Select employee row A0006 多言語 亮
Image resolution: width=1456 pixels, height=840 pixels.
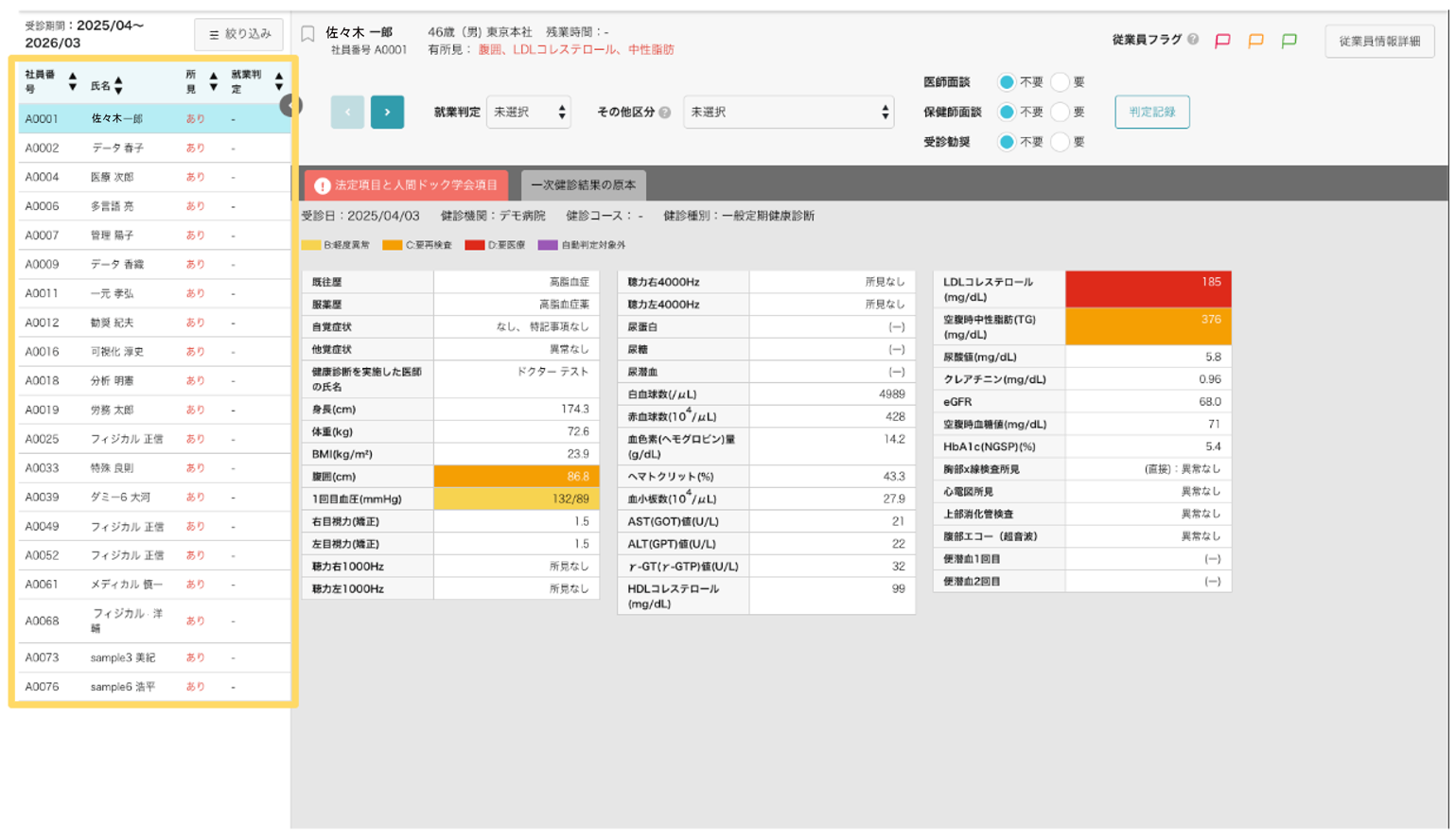[x=154, y=206]
